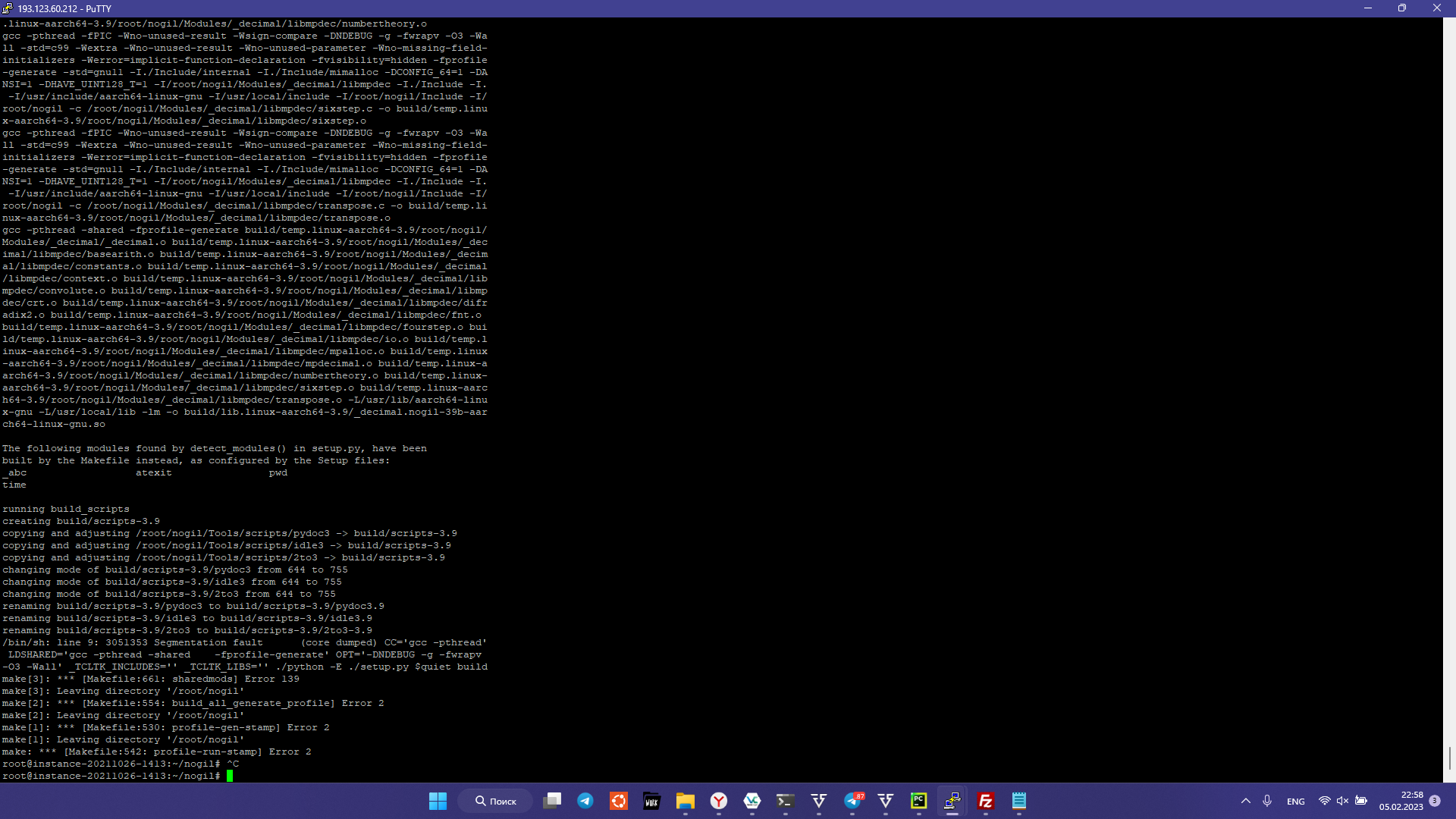This screenshot has height=819, width=1456.
Task: Open the Task View button
Action: pos(552,801)
